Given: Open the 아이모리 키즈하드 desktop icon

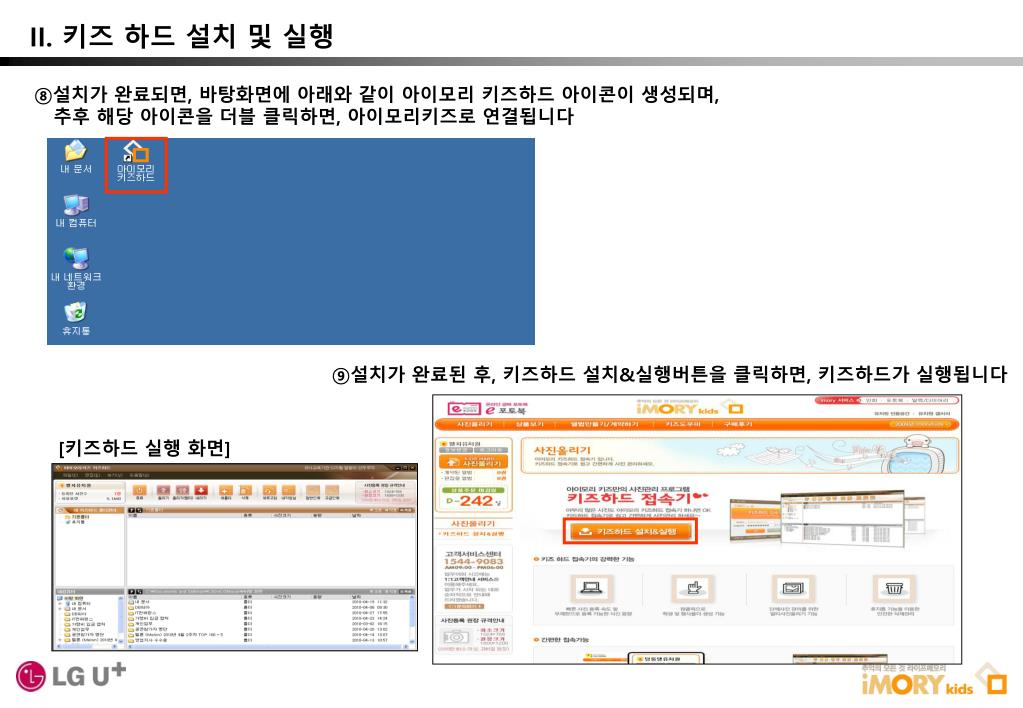Looking at the screenshot, I should coord(136,164).
